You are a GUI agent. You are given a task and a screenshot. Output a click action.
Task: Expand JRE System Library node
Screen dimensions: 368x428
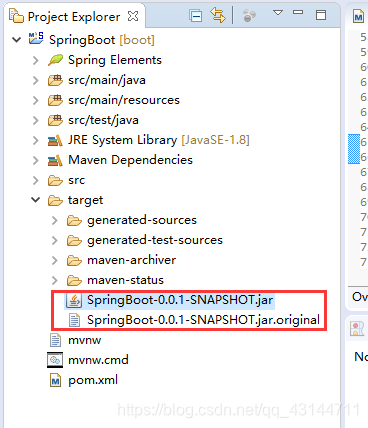[35, 140]
